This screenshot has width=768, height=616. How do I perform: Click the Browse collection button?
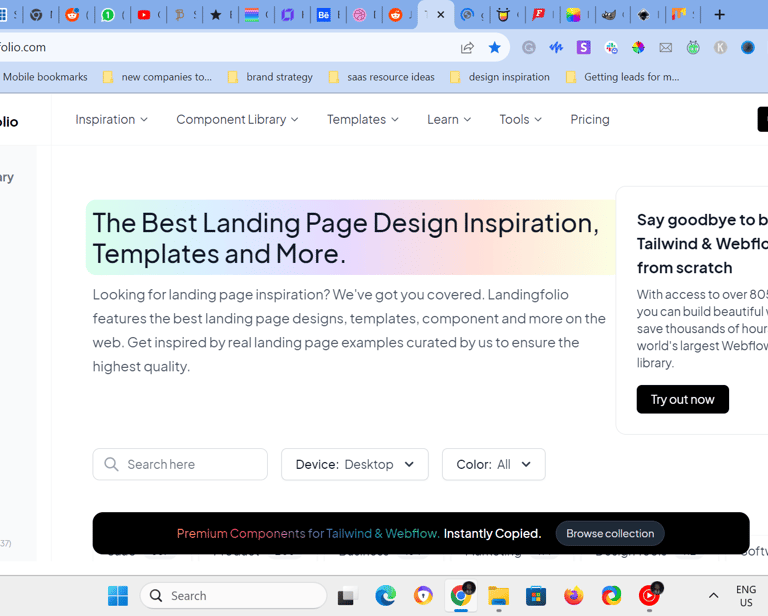(610, 534)
